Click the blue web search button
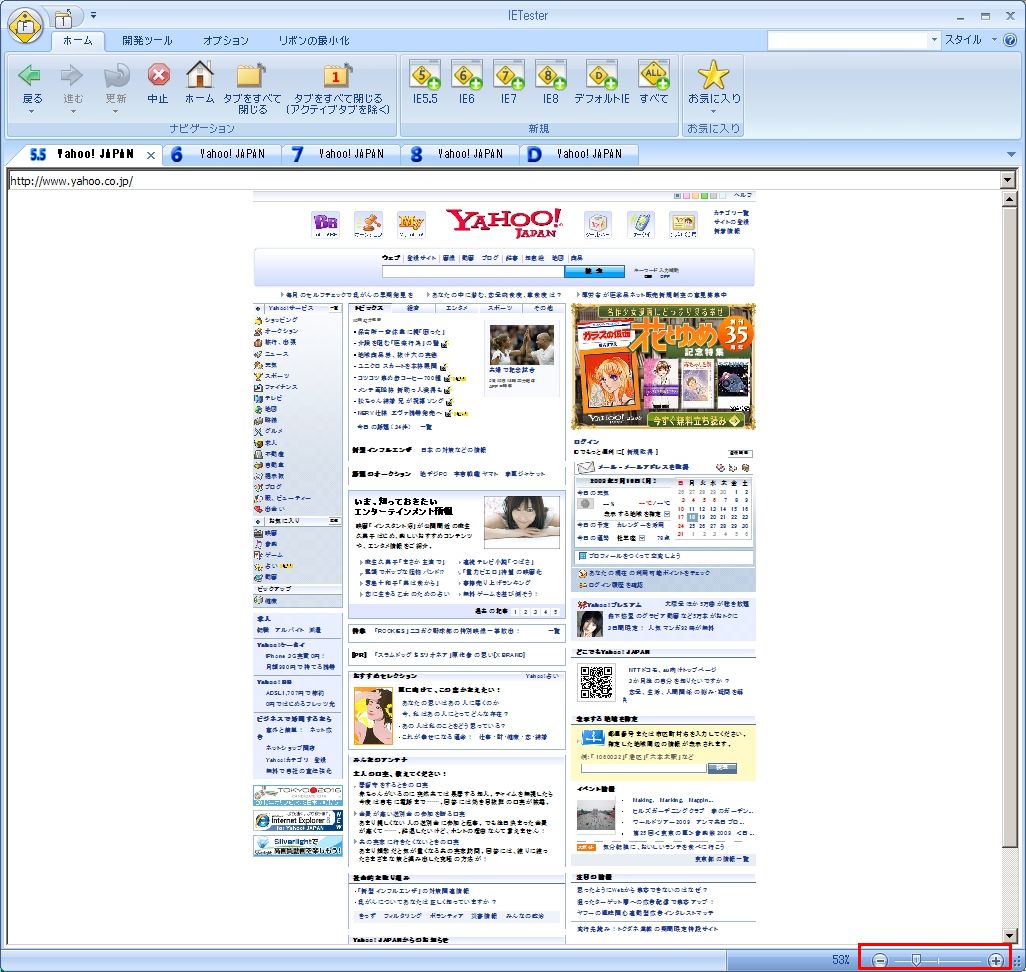Image resolution: width=1026 pixels, height=972 pixels. click(595, 271)
